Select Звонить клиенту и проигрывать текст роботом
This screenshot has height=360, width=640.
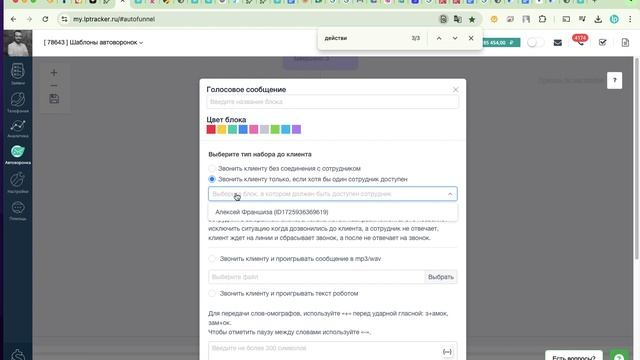[212, 293]
